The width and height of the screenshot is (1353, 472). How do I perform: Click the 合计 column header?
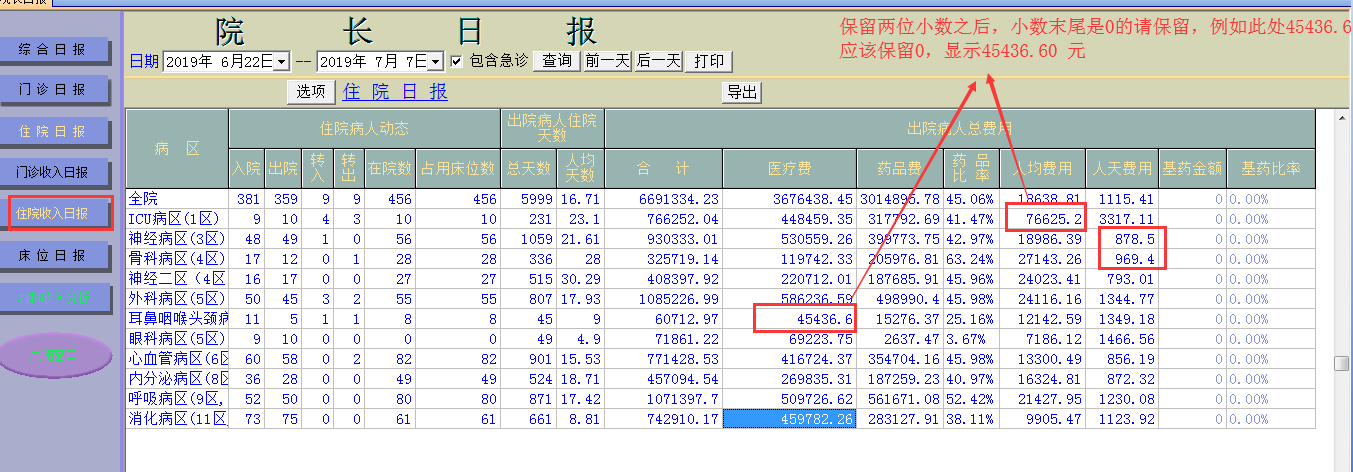coord(663,168)
